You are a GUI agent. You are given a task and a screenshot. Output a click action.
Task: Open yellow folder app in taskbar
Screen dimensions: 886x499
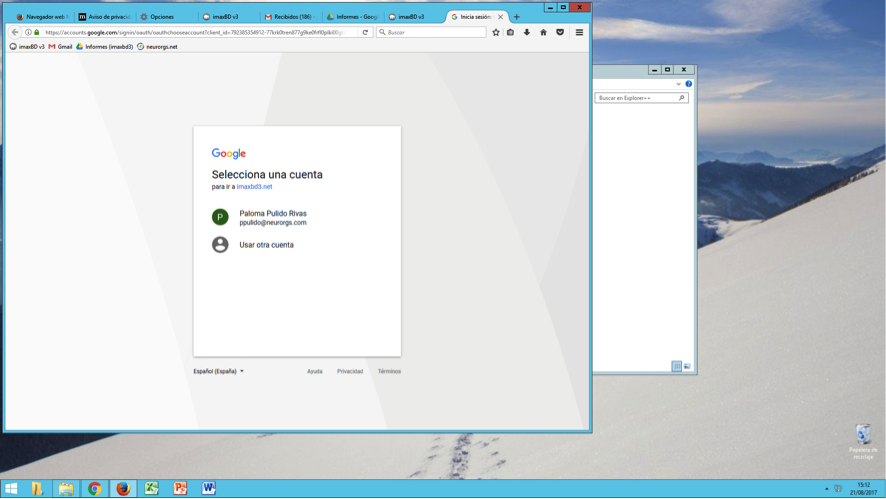click(37, 488)
